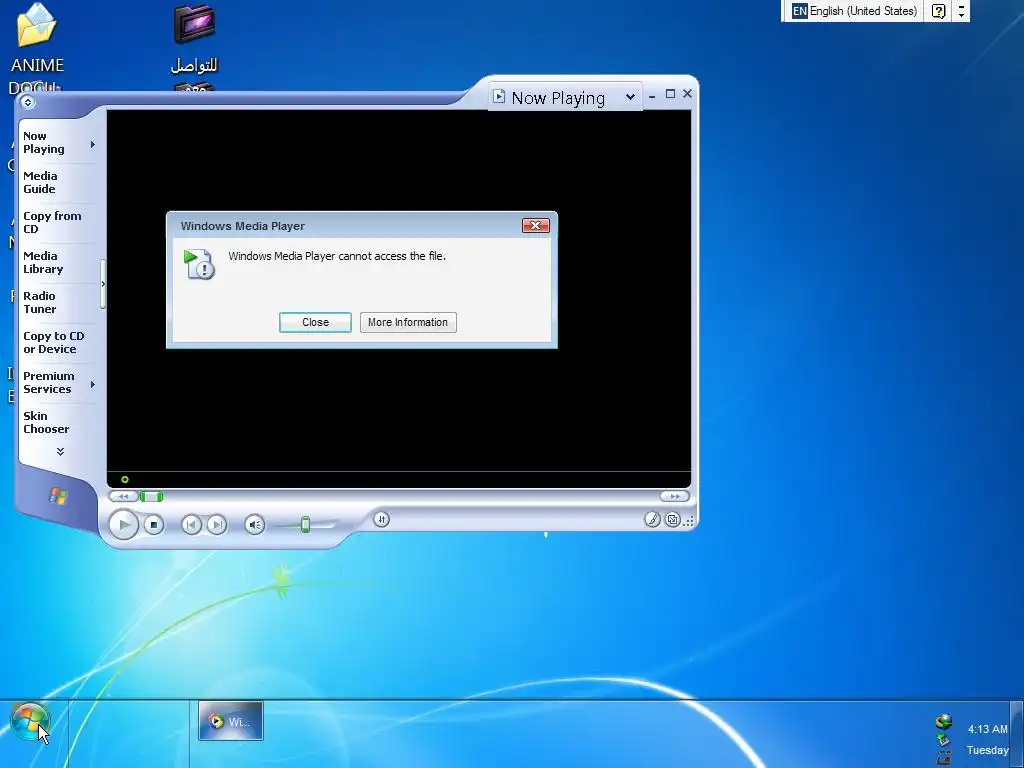This screenshot has height=768, width=1024.
Task: Click the round menu bar toggle button
Action: click(27, 102)
